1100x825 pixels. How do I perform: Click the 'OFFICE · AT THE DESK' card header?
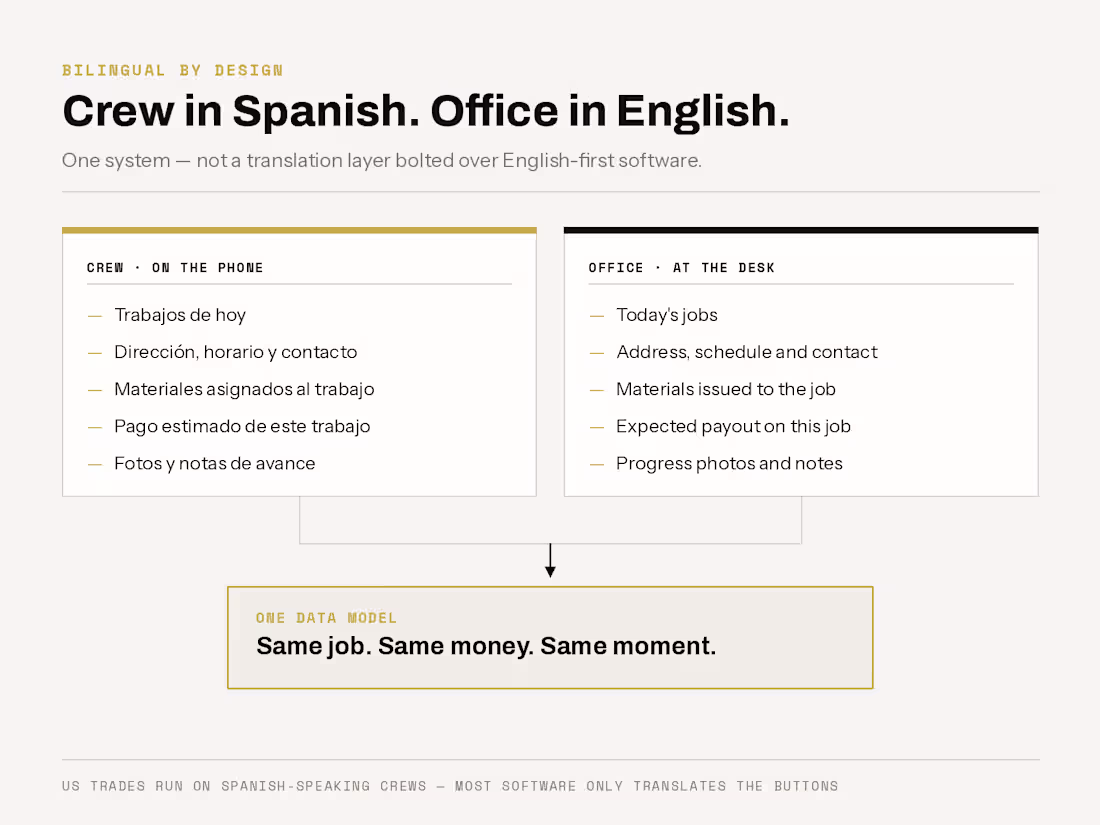681,267
